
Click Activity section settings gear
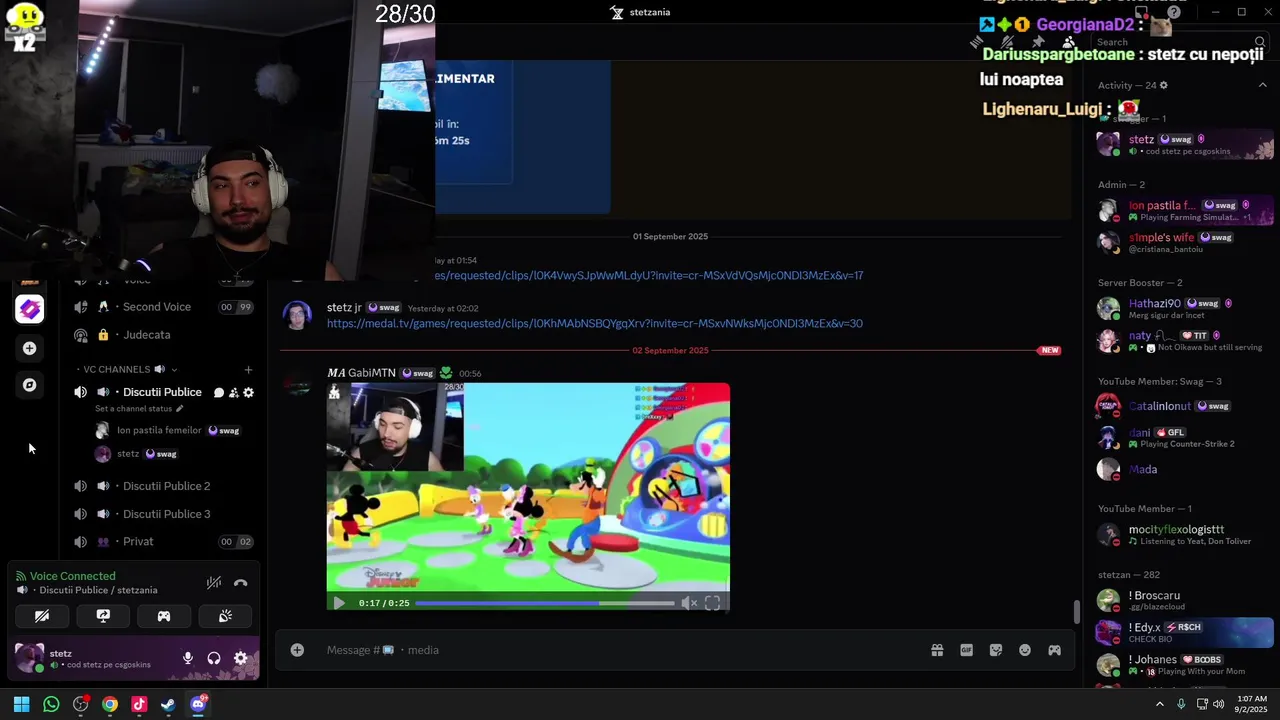[1163, 85]
